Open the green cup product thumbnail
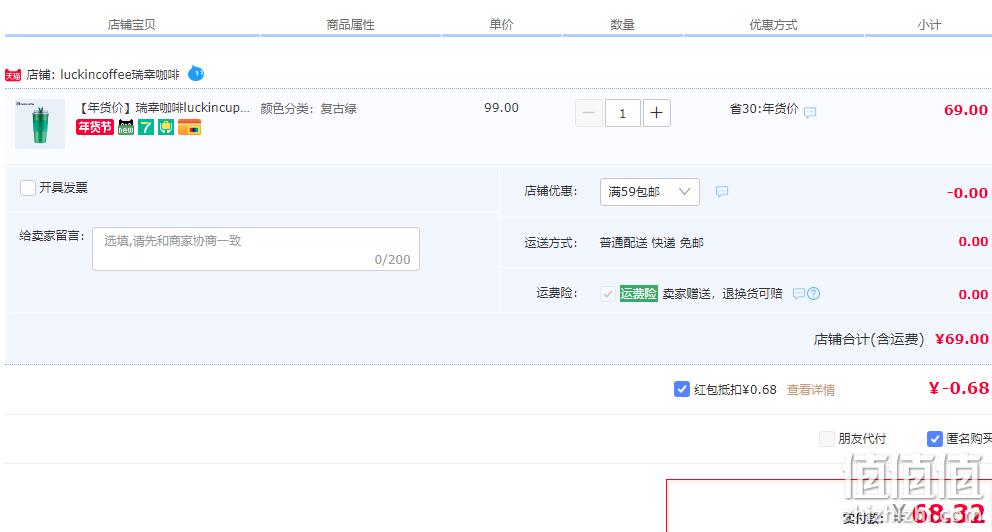The width and height of the screenshot is (992, 532). click(x=40, y=124)
